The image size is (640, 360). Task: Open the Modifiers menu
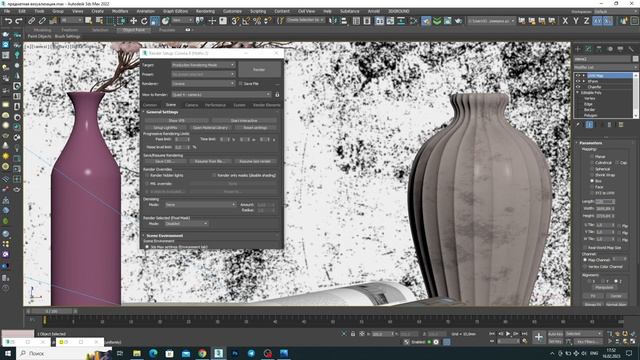(x=120, y=11)
